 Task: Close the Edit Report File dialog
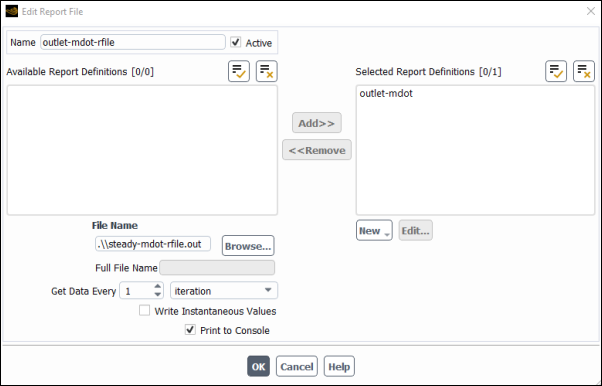(x=590, y=12)
